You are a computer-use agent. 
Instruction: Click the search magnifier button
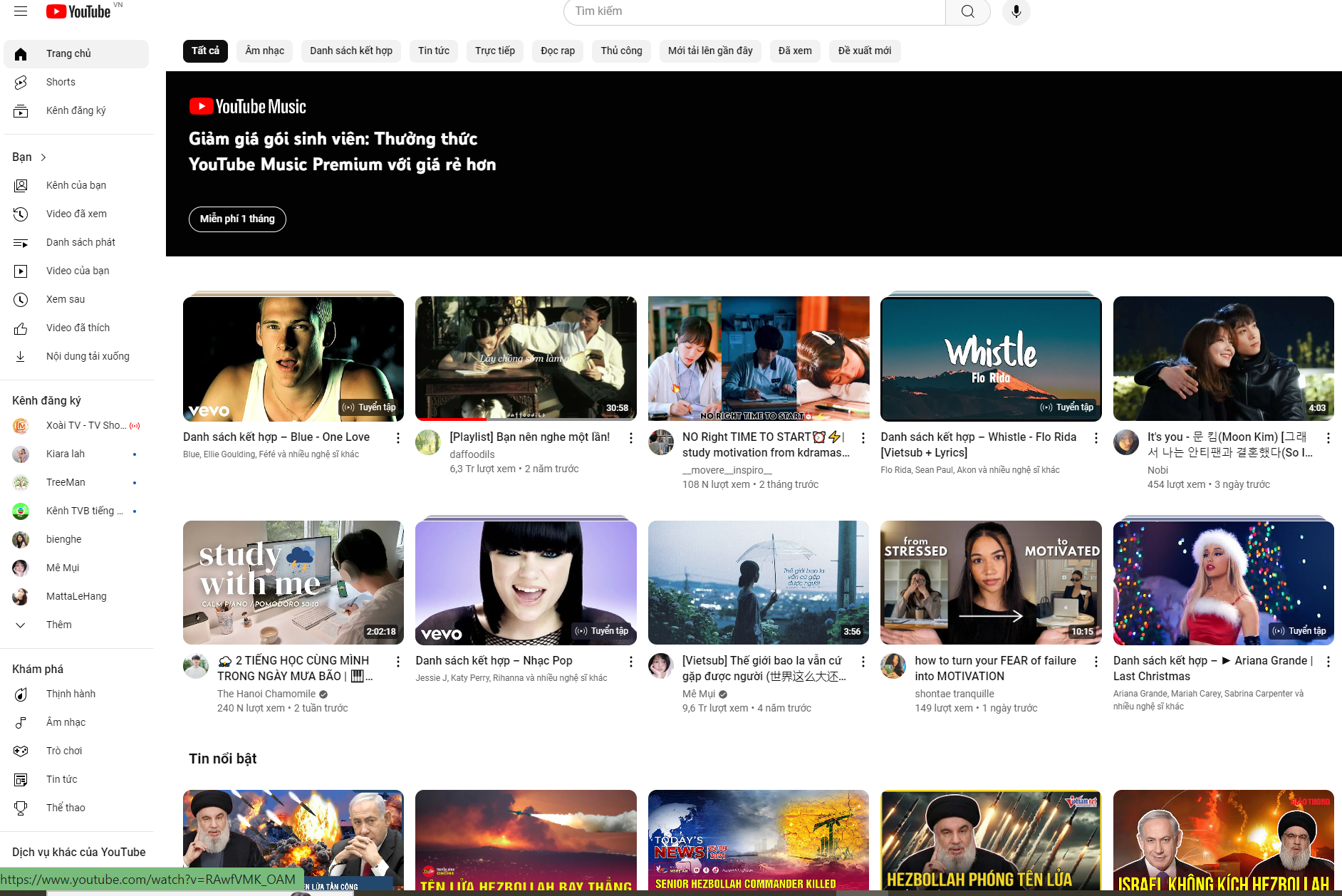pos(967,11)
